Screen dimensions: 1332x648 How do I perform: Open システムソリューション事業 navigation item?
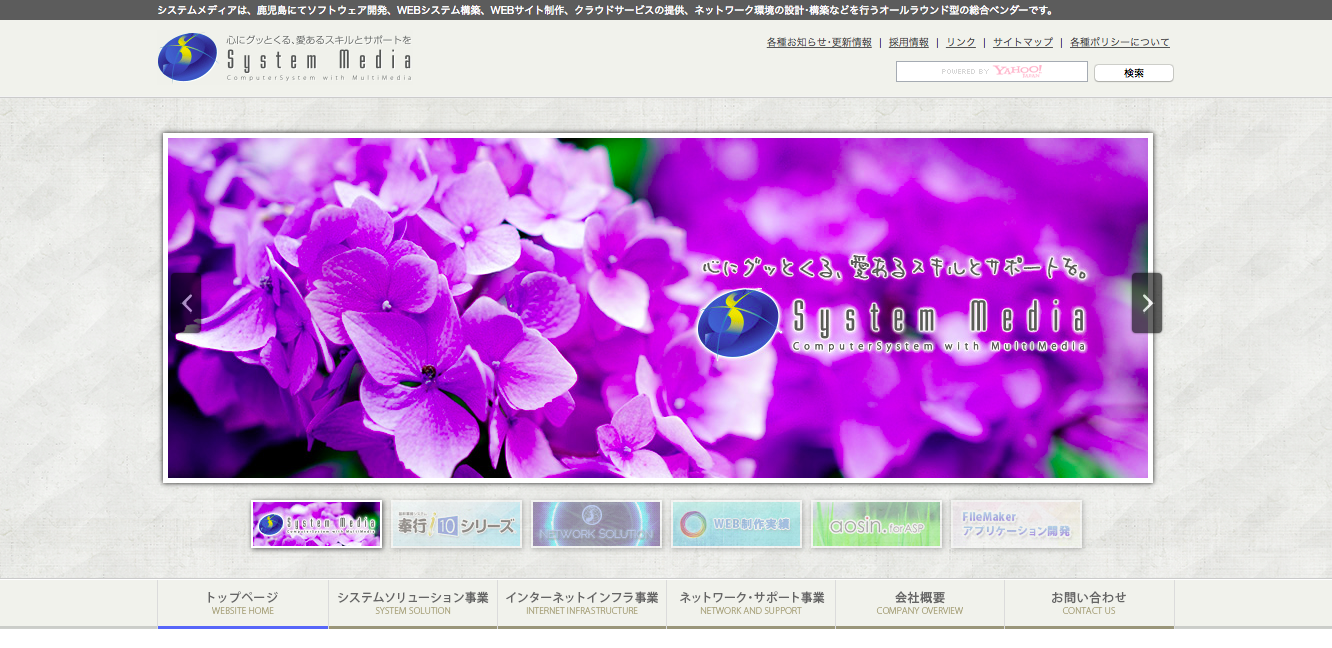coord(413,603)
